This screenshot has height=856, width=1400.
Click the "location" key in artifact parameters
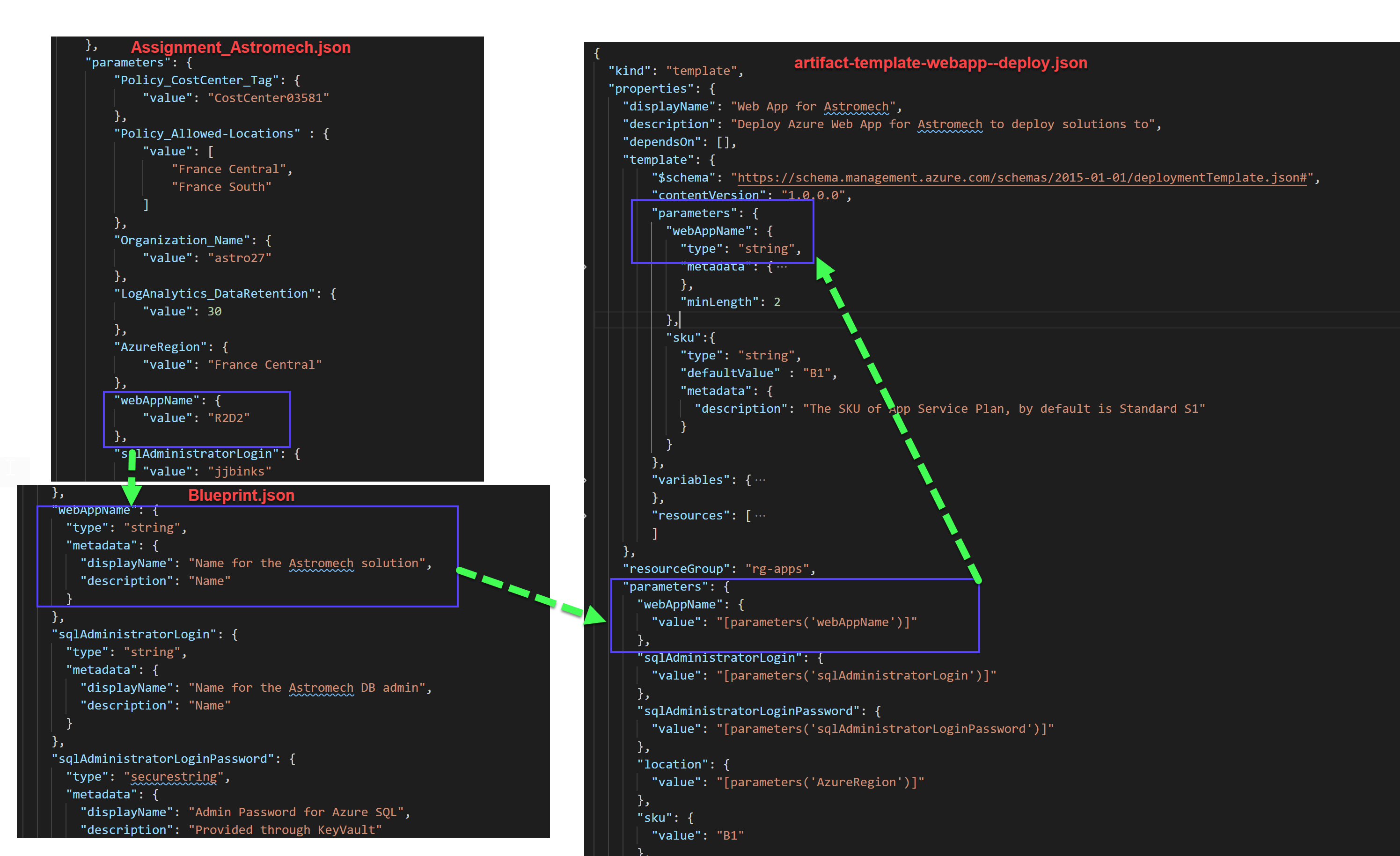(x=673, y=765)
